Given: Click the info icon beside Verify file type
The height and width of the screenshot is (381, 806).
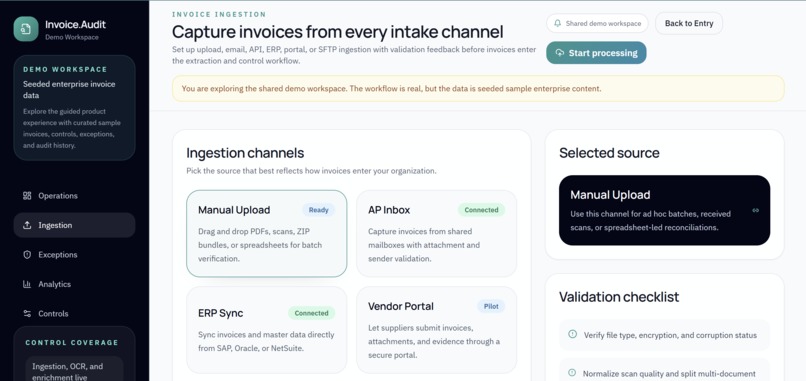Looking at the screenshot, I should (x=572, y=334).
